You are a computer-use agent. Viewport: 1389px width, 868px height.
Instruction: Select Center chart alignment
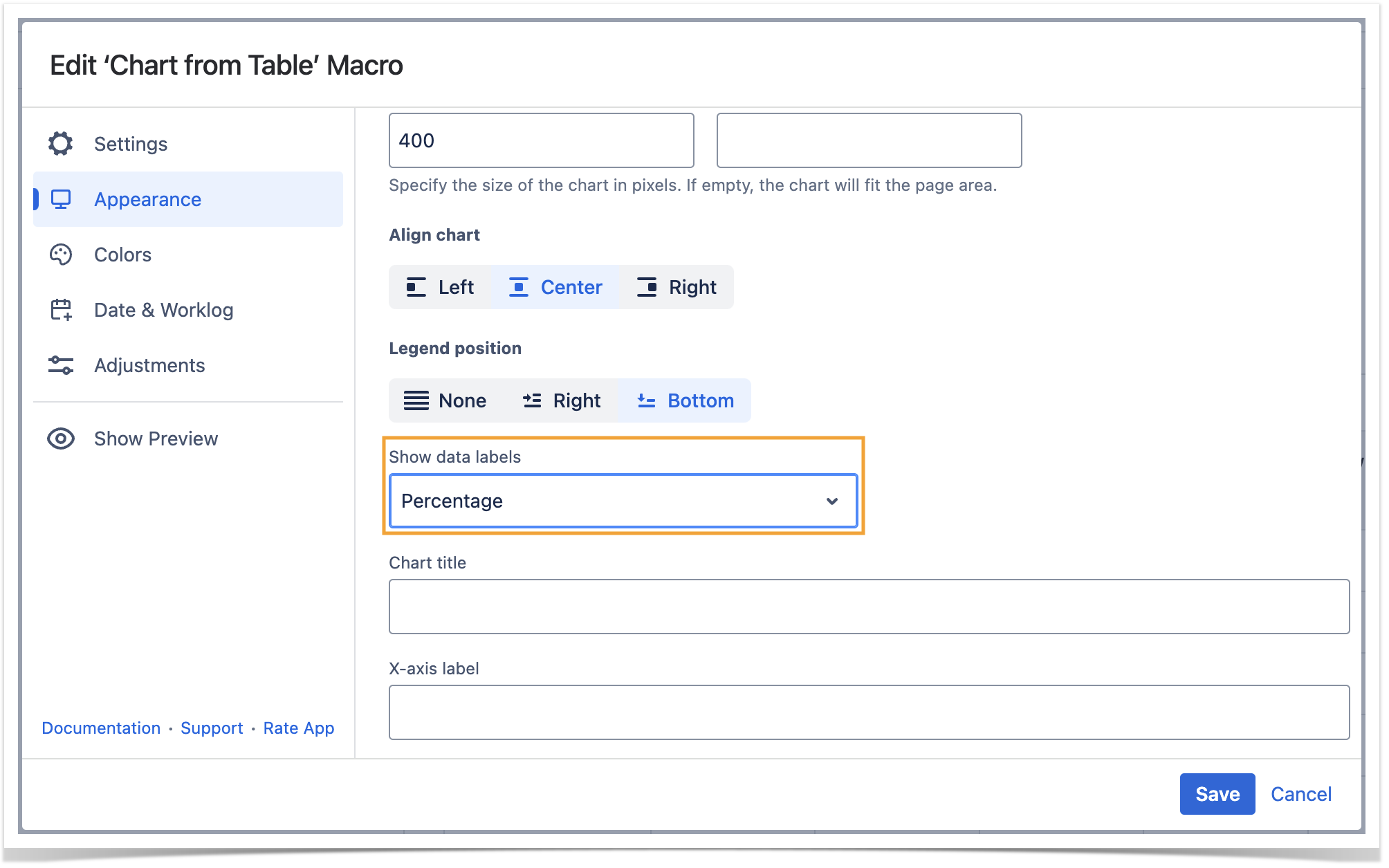click(x=555, y=287)
